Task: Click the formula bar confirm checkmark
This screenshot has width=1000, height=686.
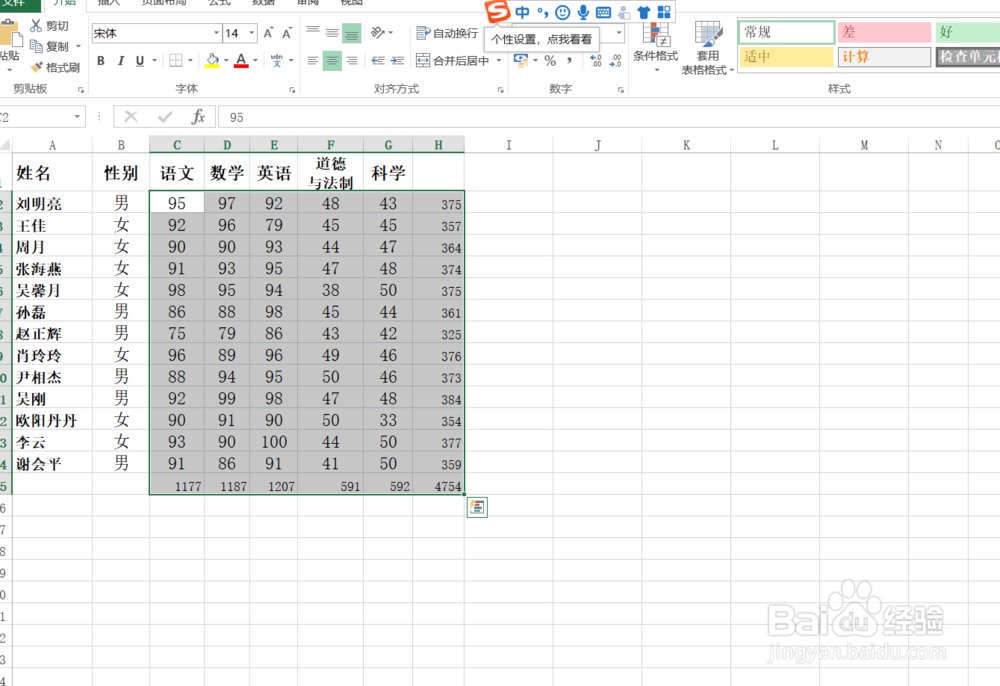Action: (165, 117)
